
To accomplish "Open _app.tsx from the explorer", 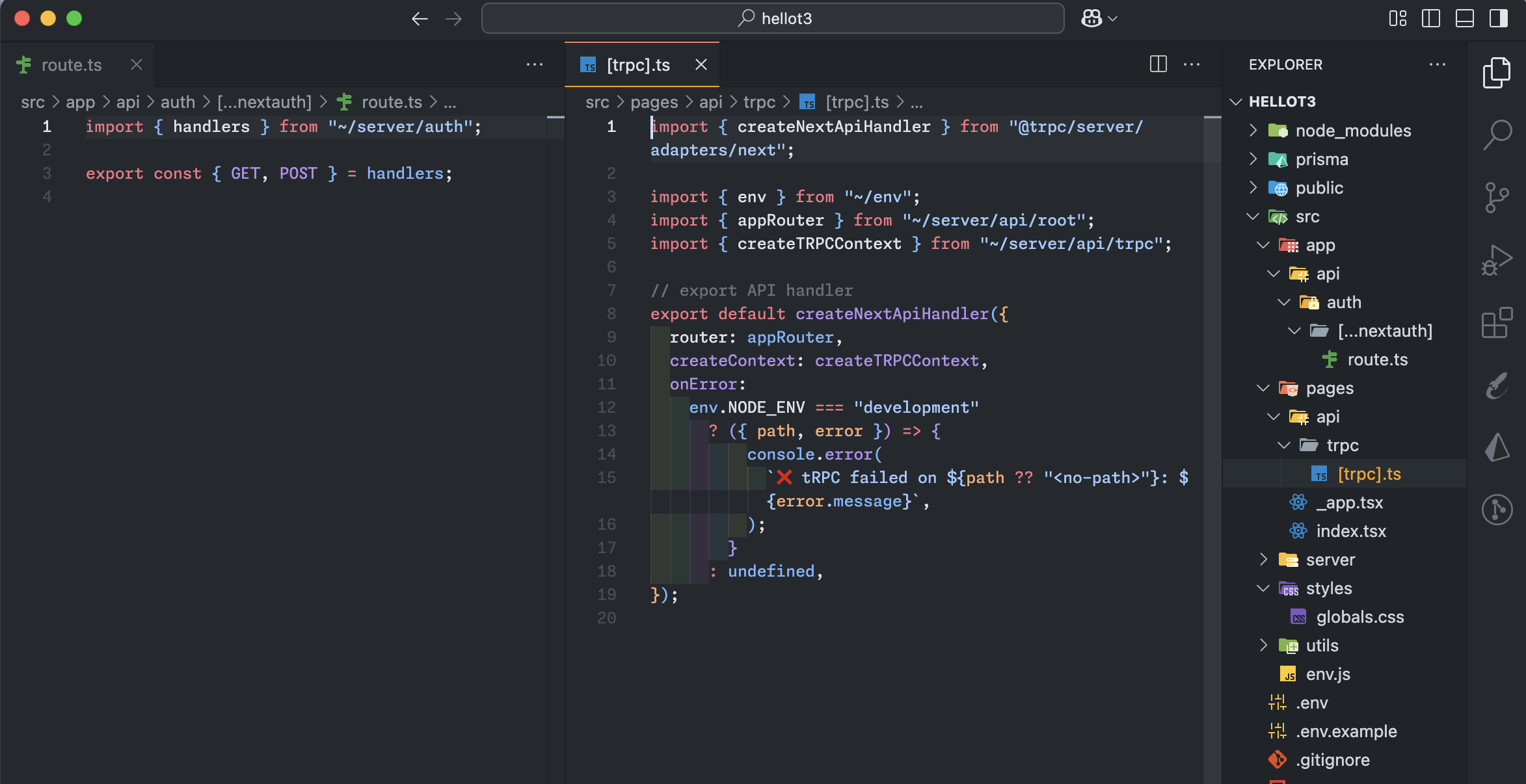I will tap(1349, 503).
